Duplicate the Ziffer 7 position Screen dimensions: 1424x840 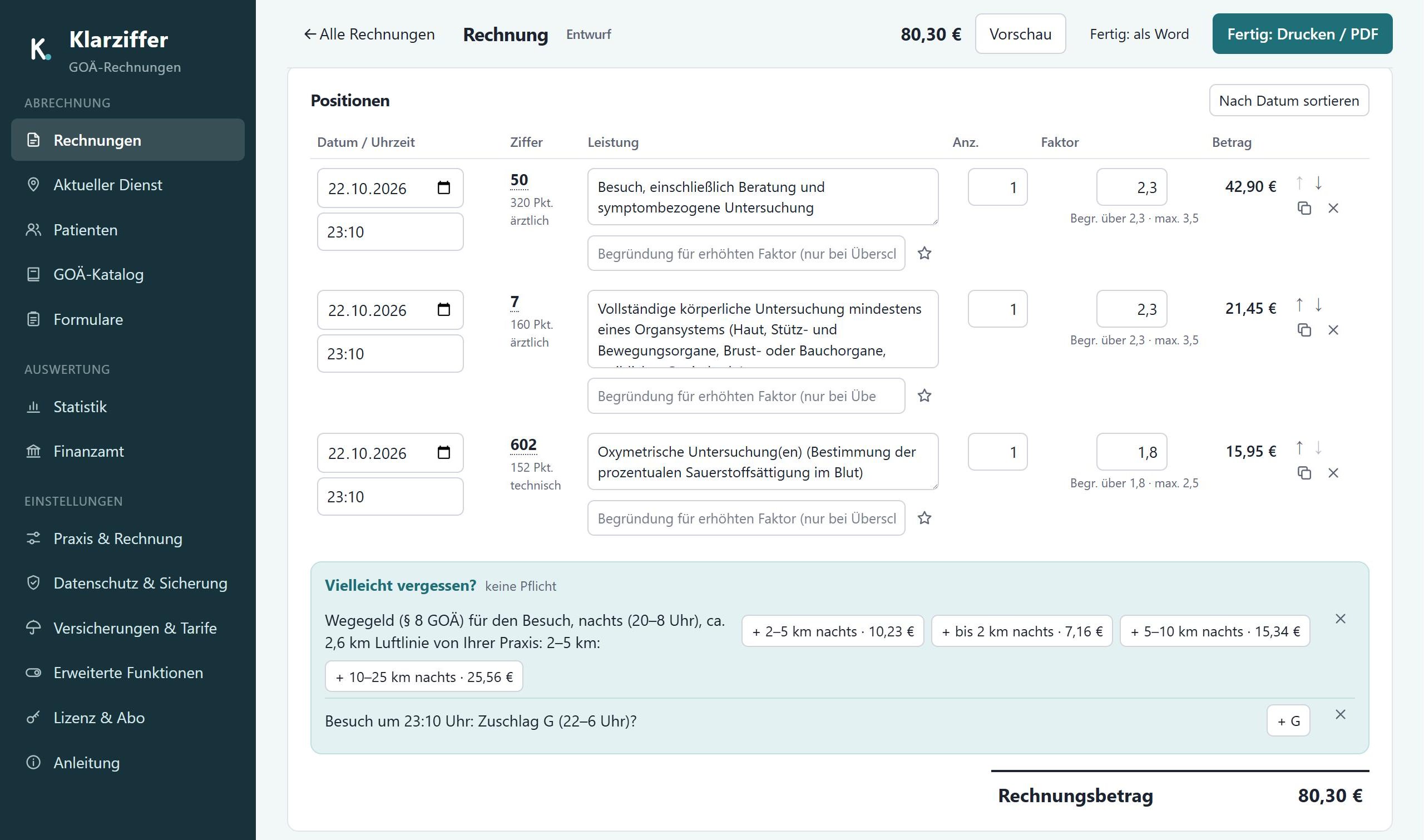[x=1304, y=330]
